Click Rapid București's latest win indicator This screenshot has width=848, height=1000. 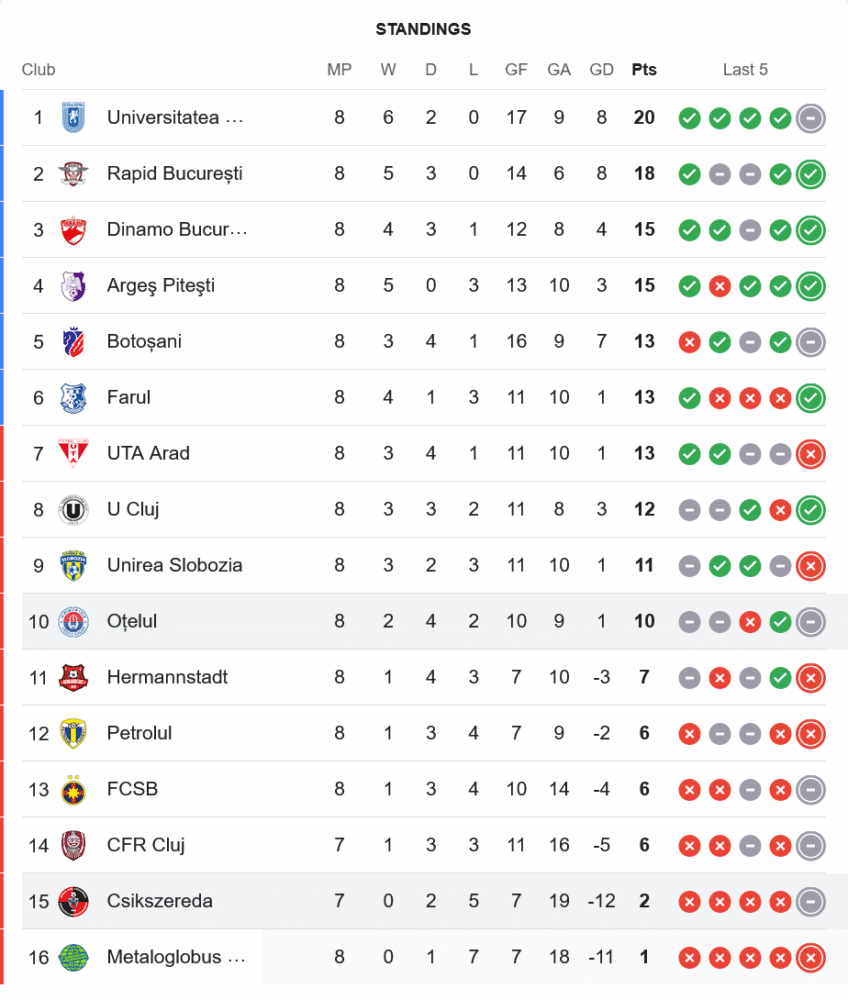[811, 174]
